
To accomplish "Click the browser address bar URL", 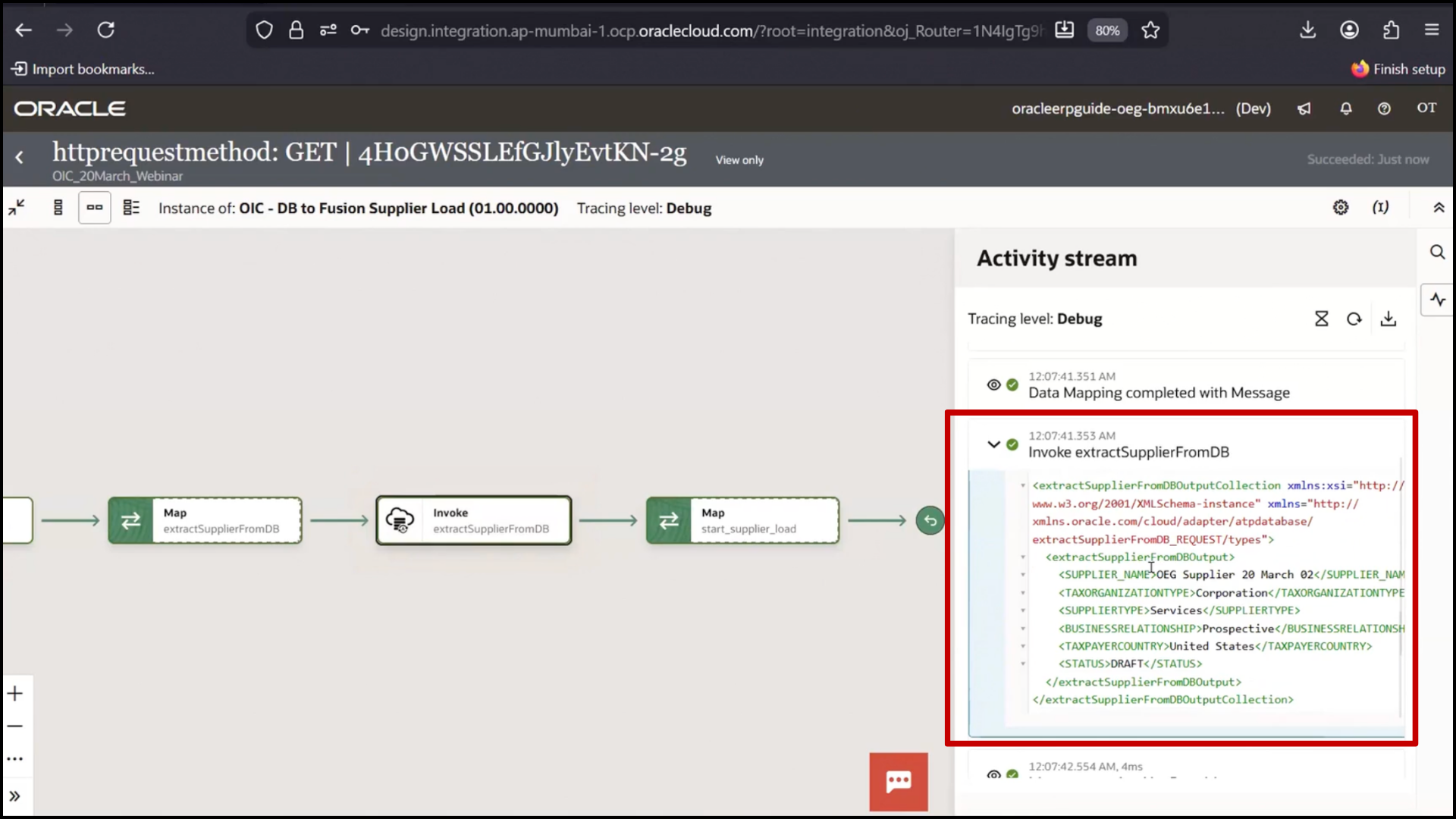I will (711, 30).
